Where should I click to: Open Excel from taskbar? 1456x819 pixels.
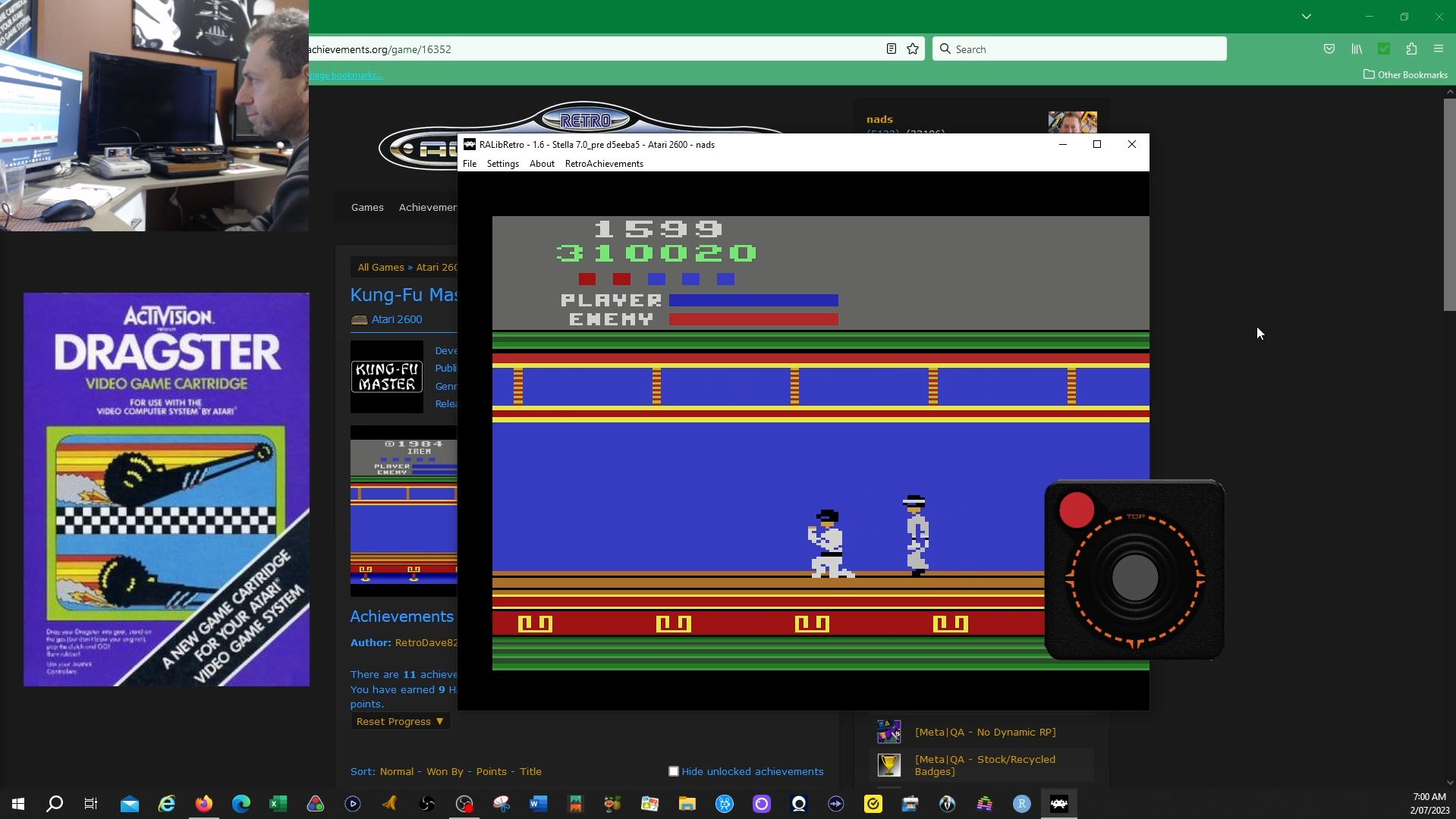(278, 804)
